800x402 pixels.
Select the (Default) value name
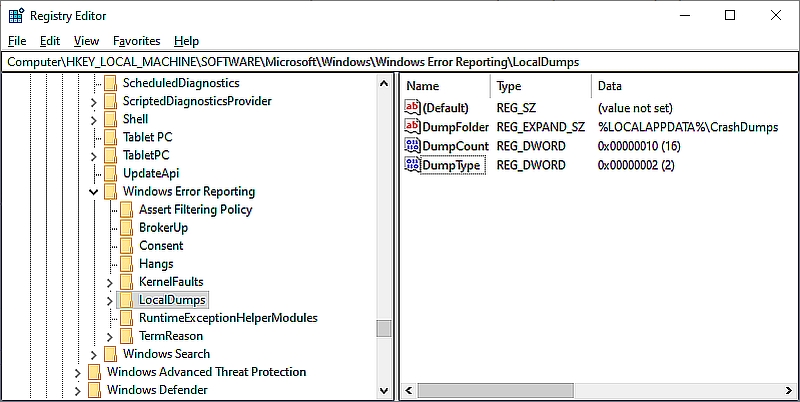point(445,108)
